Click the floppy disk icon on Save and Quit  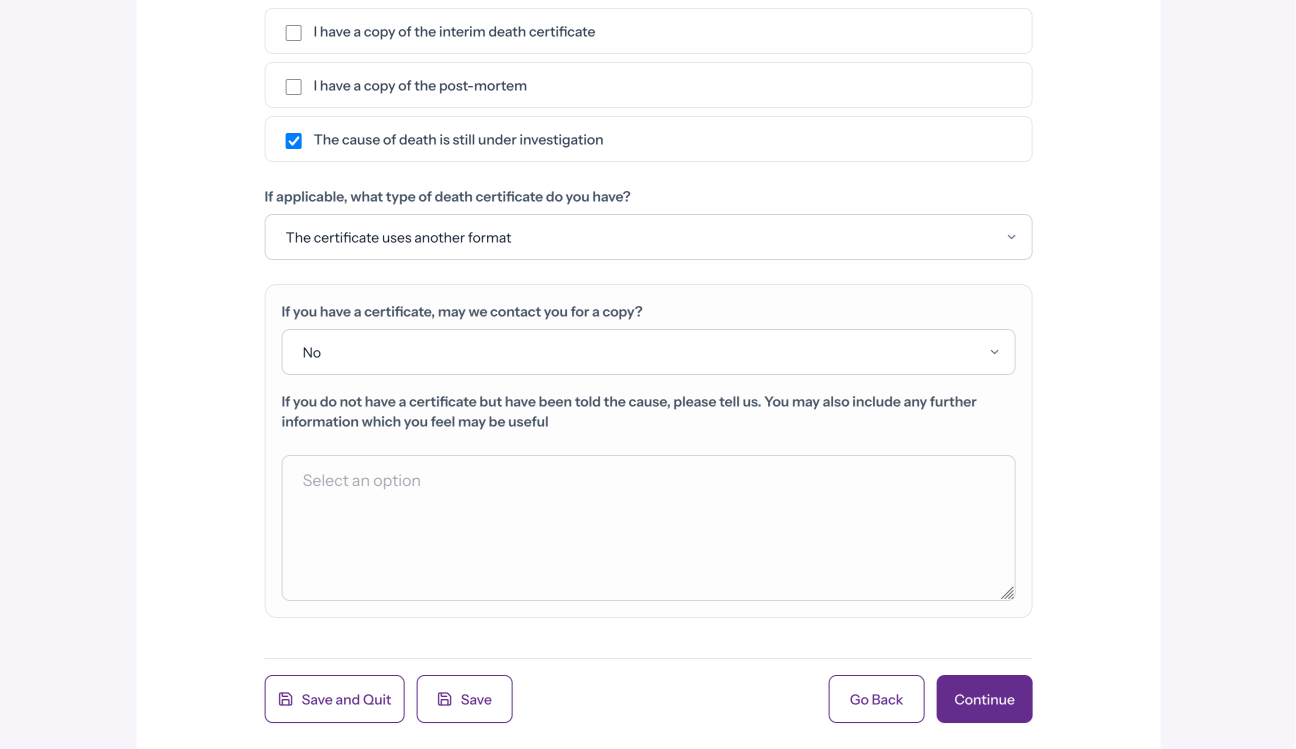tap(287, 699)
